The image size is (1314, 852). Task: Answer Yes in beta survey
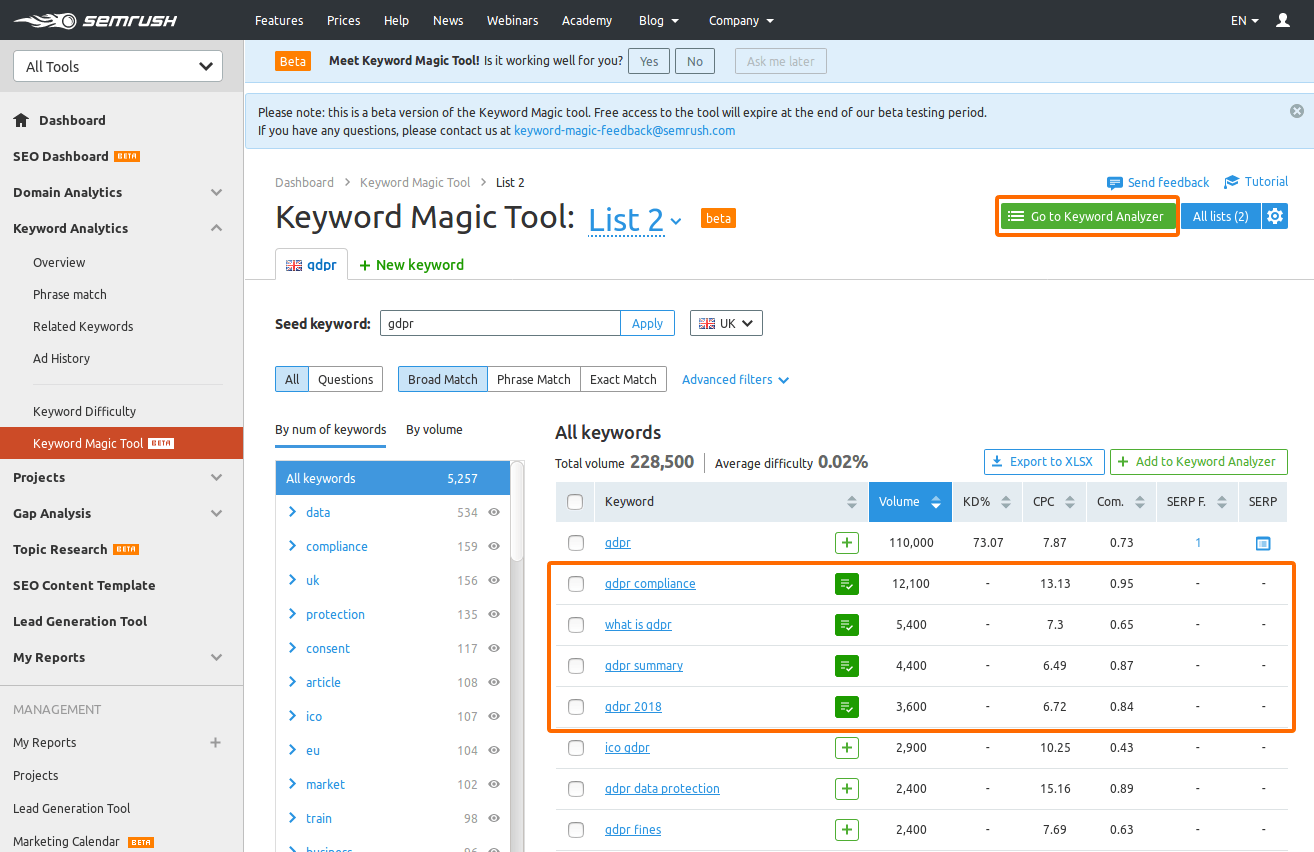[x=649, y=61]
